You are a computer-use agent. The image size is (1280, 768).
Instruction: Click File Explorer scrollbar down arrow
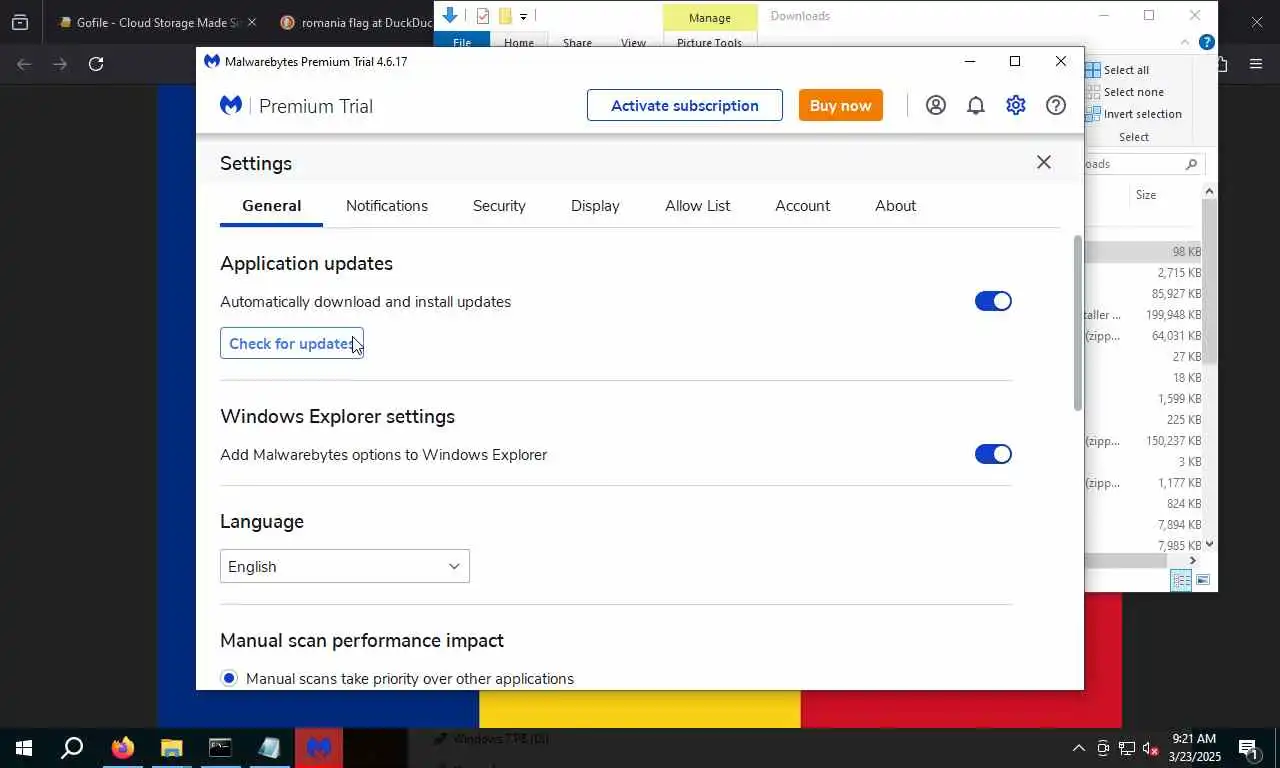click(x=1209, y=544)
